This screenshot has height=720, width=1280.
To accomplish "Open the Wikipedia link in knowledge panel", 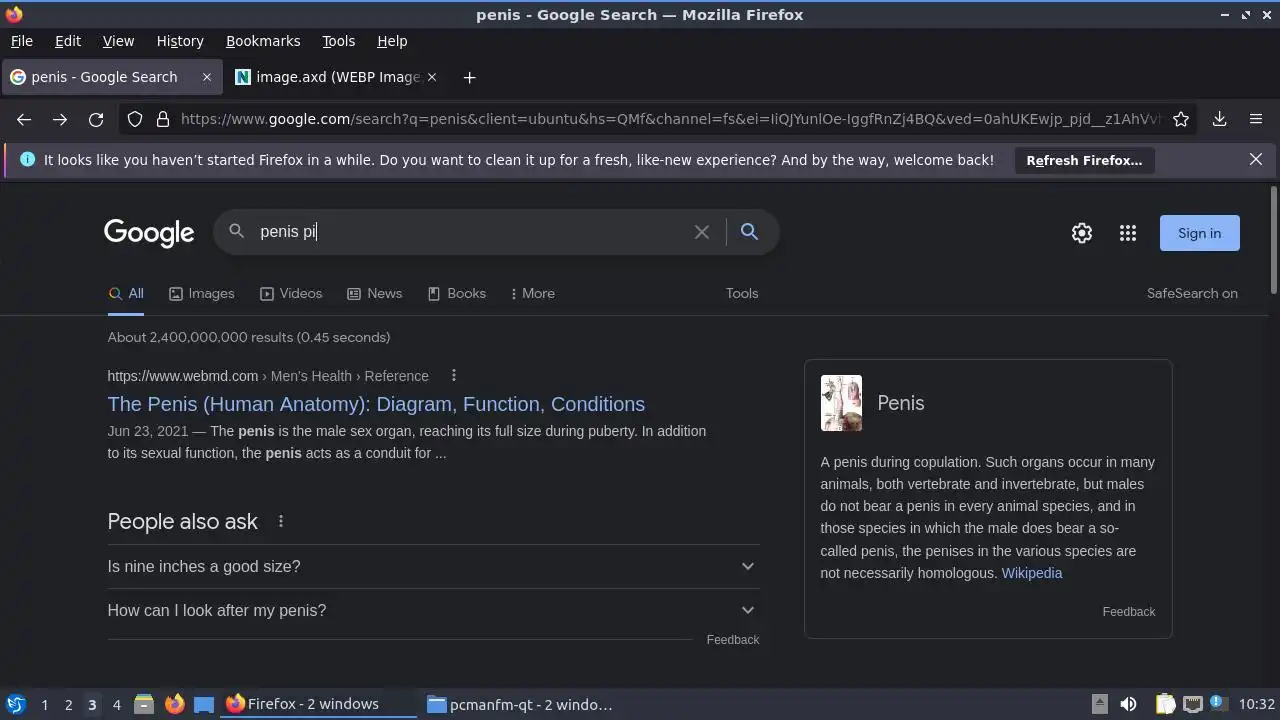I will (x=1032, y=573).
